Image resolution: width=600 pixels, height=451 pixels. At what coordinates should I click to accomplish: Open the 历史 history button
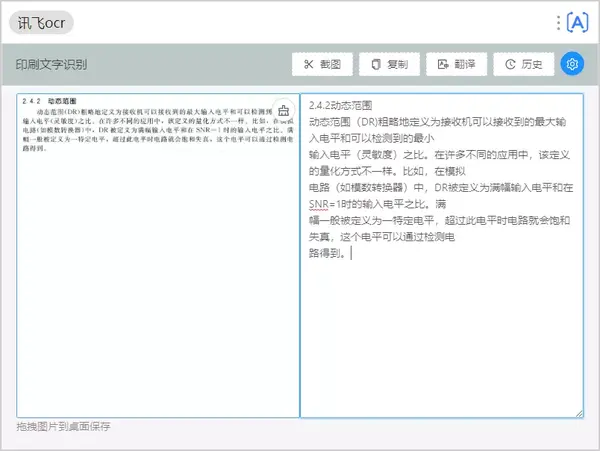point(523,64)
